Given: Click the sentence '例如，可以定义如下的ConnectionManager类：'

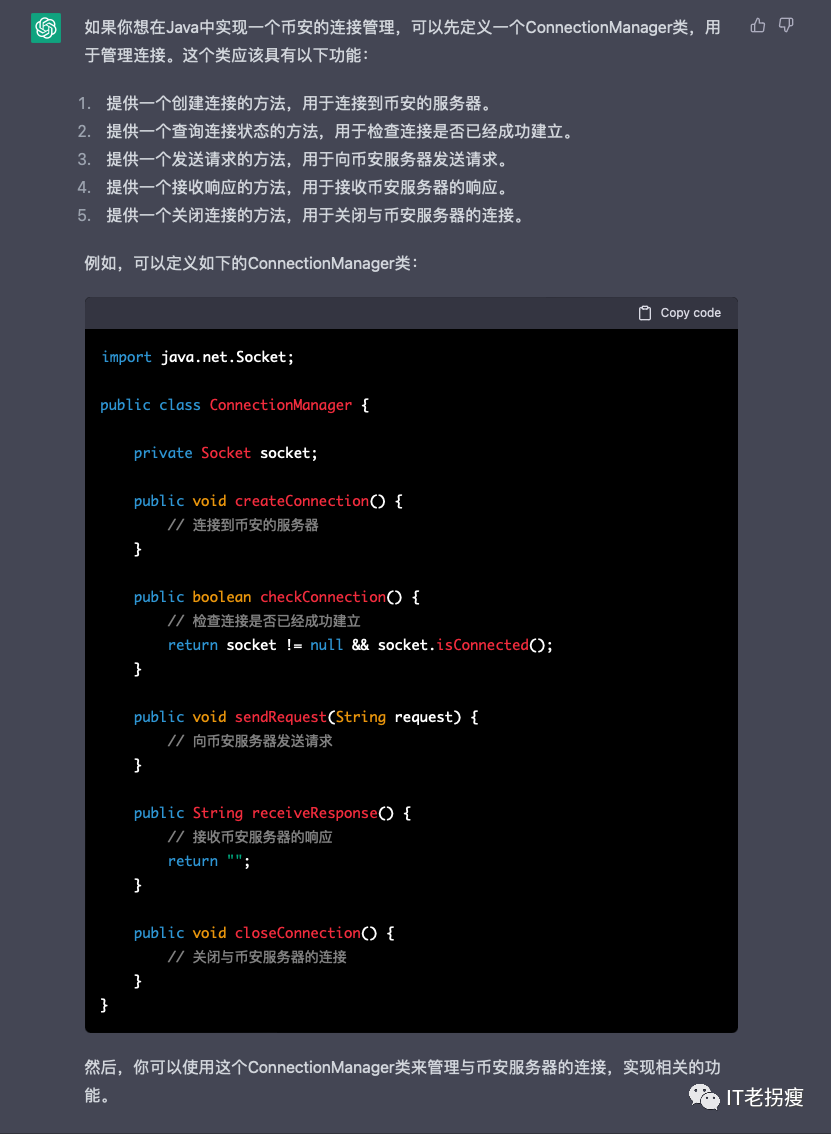Looking at the screenshot, I should click(x=251, y=263).
